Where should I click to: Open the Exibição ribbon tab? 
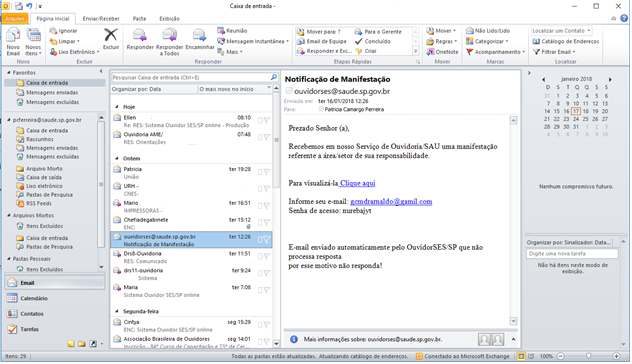(169, 19)
